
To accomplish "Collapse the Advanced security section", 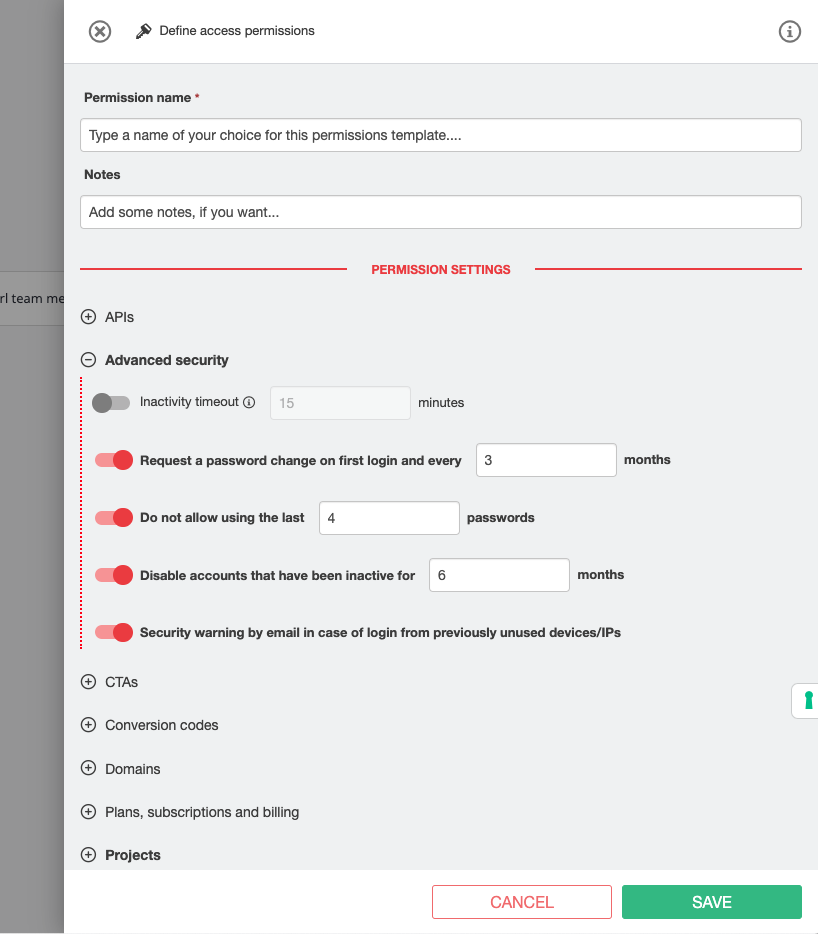I will (x=88, y=360).
